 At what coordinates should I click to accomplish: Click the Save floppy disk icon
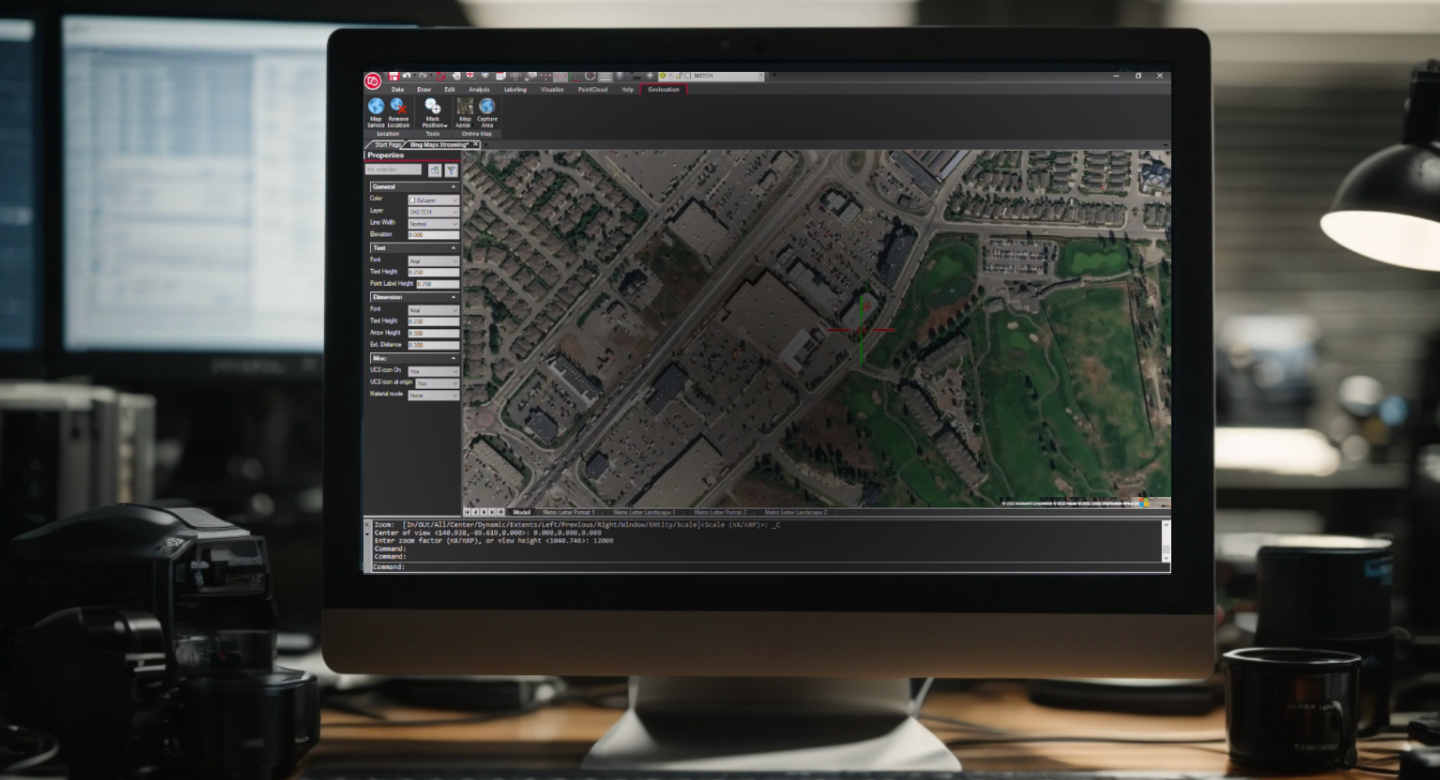point(394,76)
